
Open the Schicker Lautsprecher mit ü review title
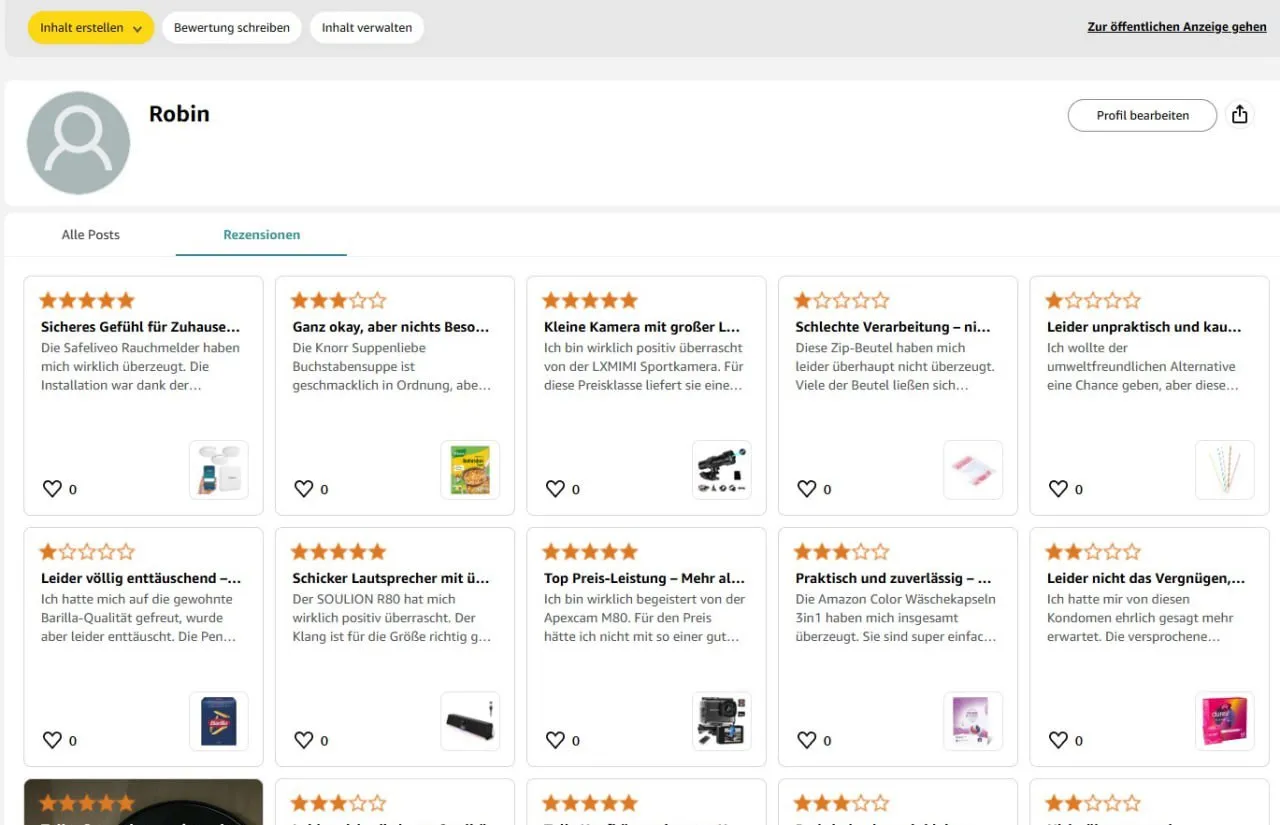[x=391, y=578]
